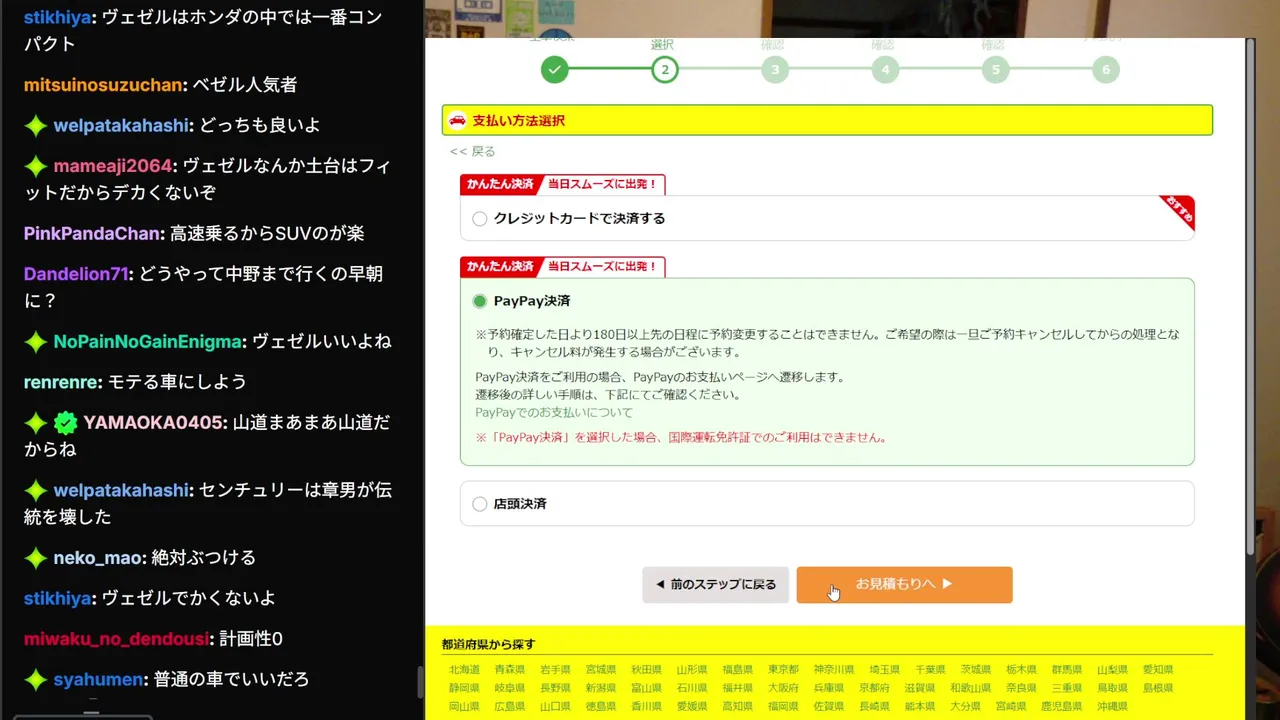Click the 兵庫県 prefecture link
The height and width of the screenshot is (720, 1280).
pos(829,688)
